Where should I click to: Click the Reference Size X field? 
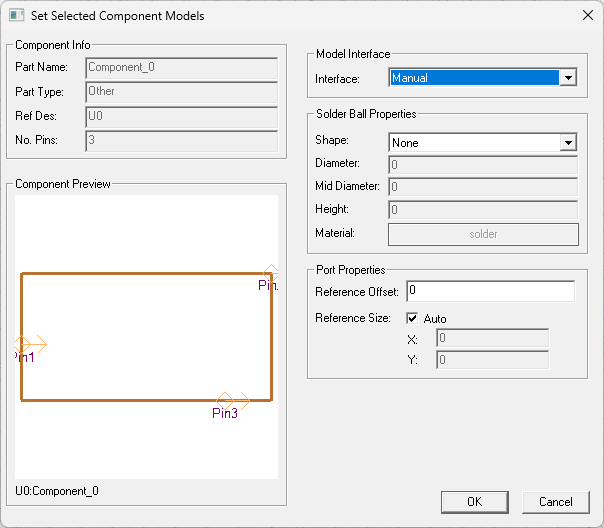click(492, 338)
